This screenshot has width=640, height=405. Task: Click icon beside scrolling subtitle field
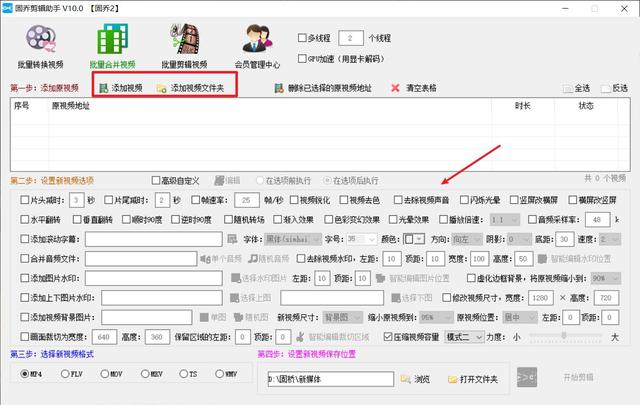click(x=232, y=239)
